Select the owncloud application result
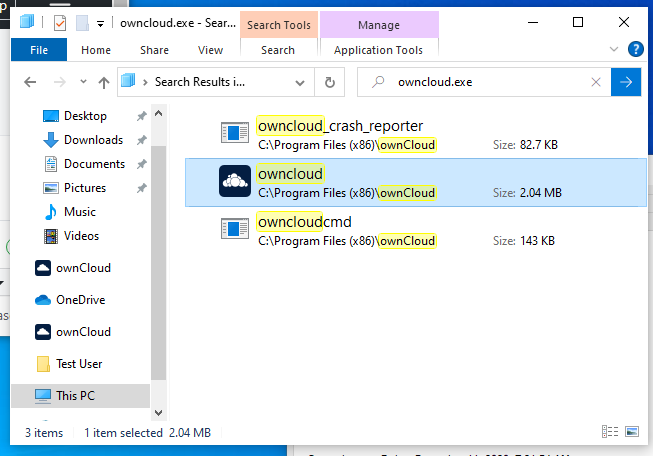The height and width of the screenshot is (456, 653). [x=416, y=182]
